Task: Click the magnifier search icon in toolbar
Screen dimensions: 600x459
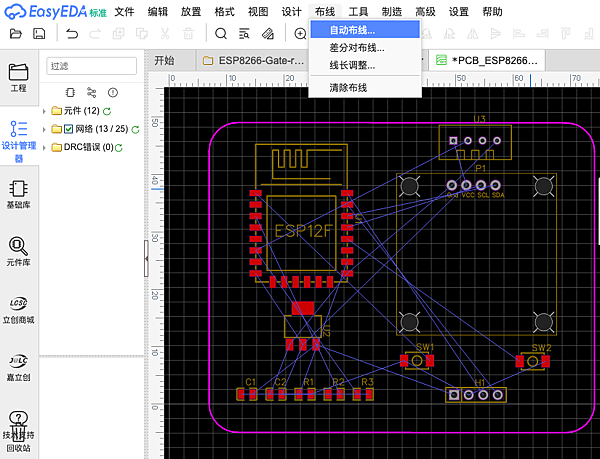Action: click(221, 34)
